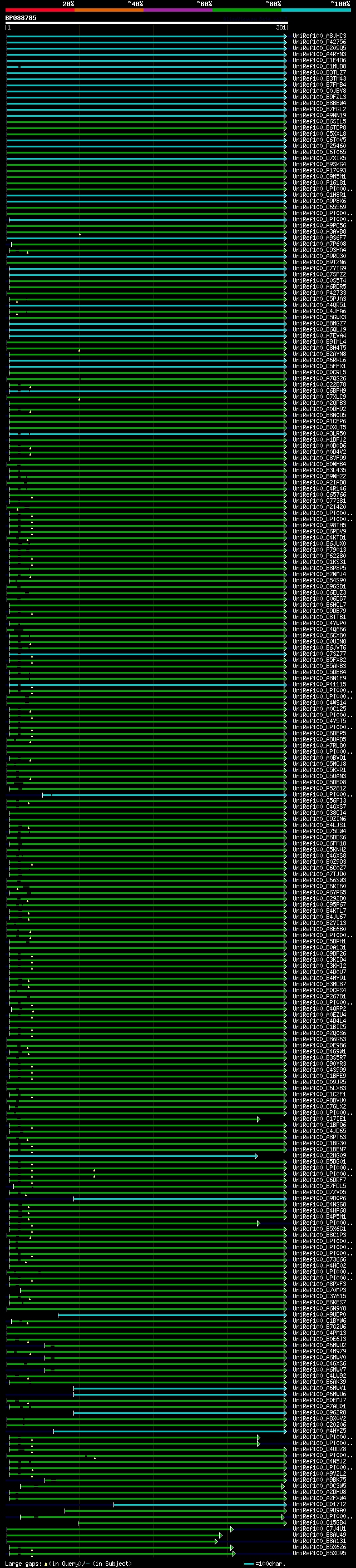This screenshot has width=356, height=1568.
Task: Open hit UniRef100_P42756 label
Action: click(319, 42)
